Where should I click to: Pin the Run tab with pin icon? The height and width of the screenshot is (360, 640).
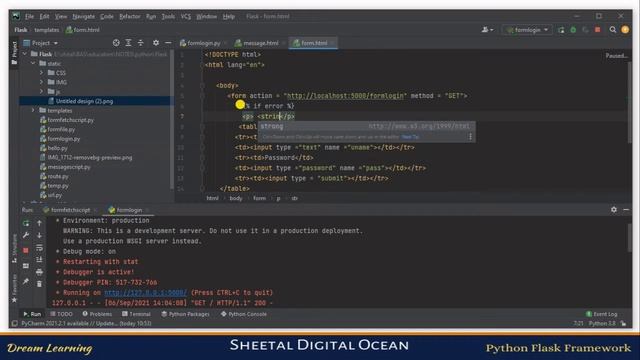(26, 281)
